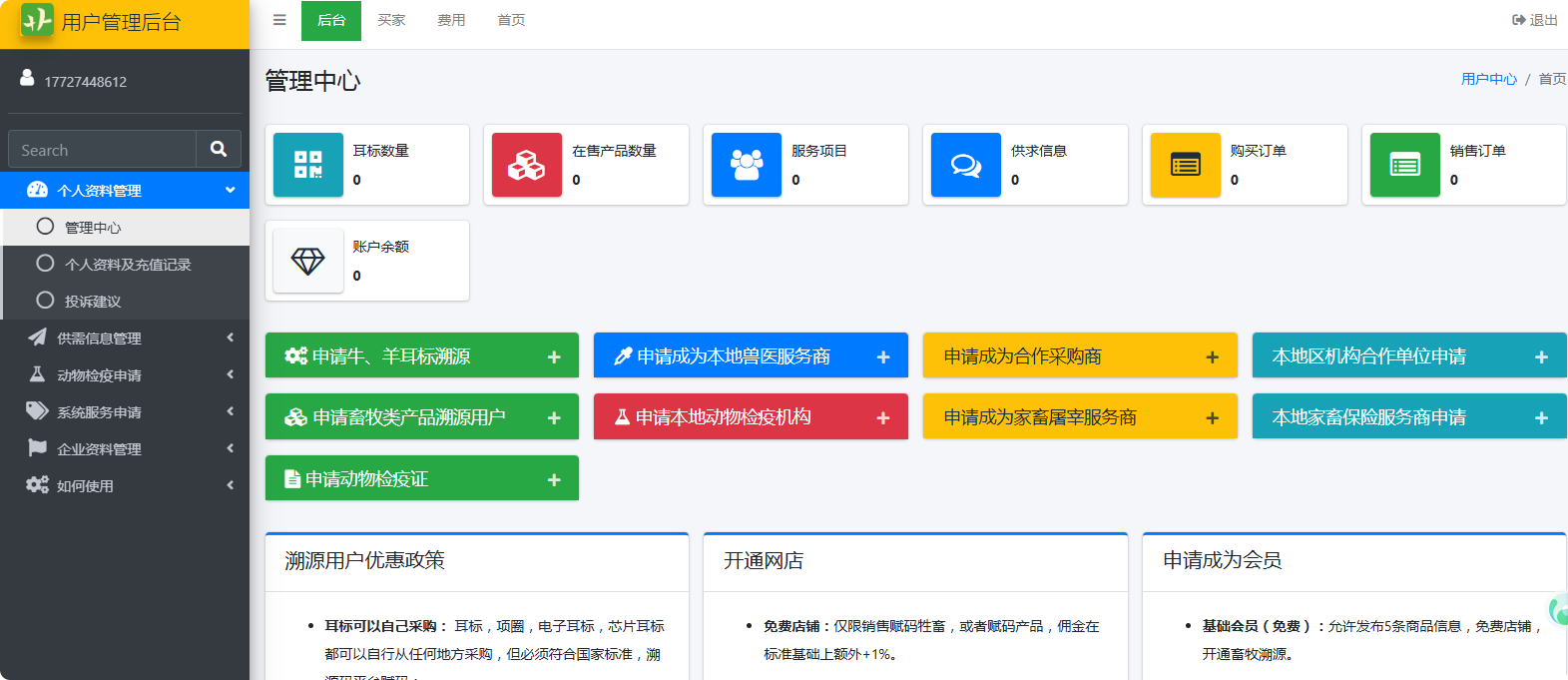Expand 如何使用 sidebar chevron
1568x680 pixels.
231,485
